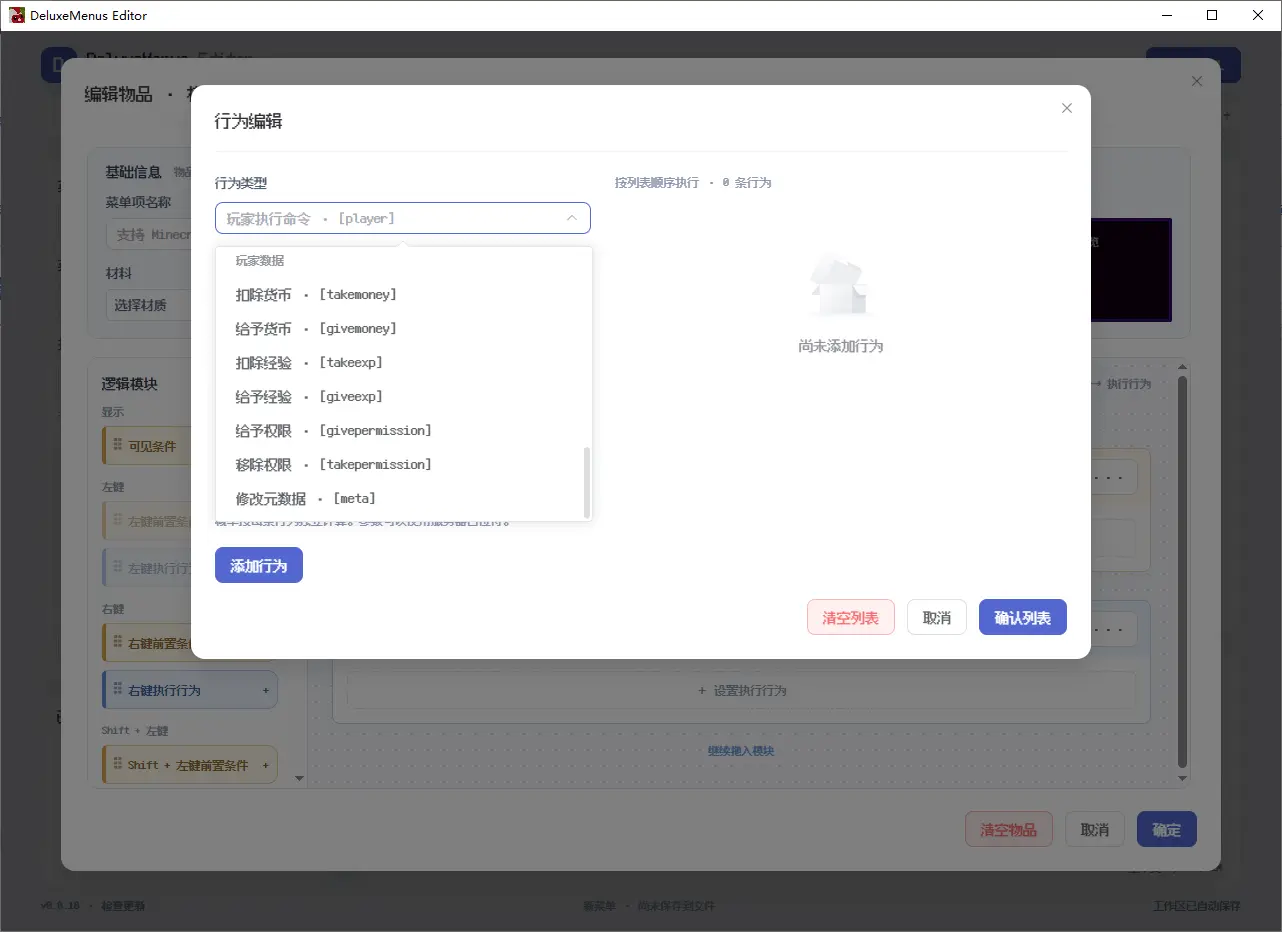Close the 行为编辑 dialog with X
This screenshot has width=1282, height=932.
pos(1067,108)
